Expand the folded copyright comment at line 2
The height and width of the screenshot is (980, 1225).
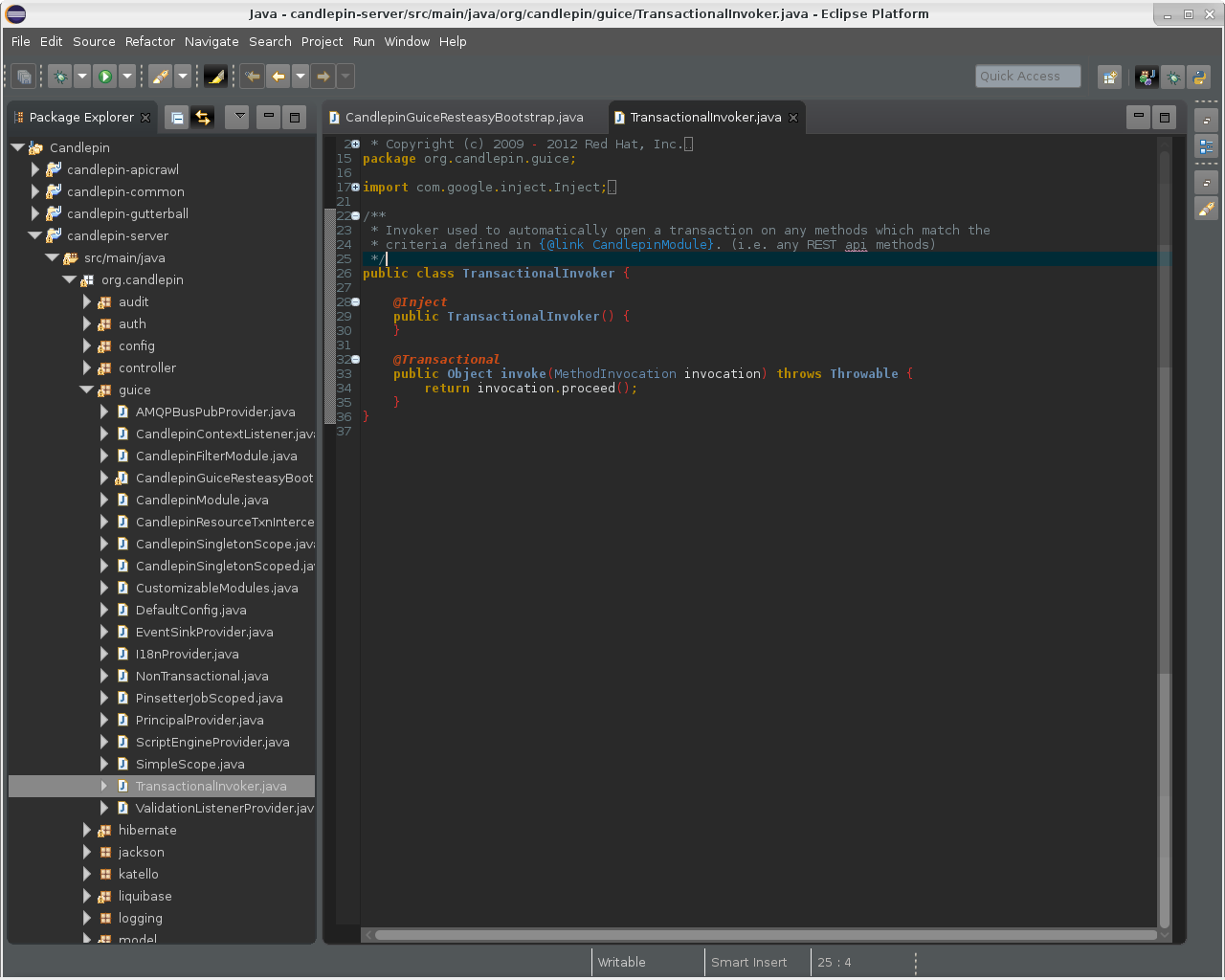(355, 145)
